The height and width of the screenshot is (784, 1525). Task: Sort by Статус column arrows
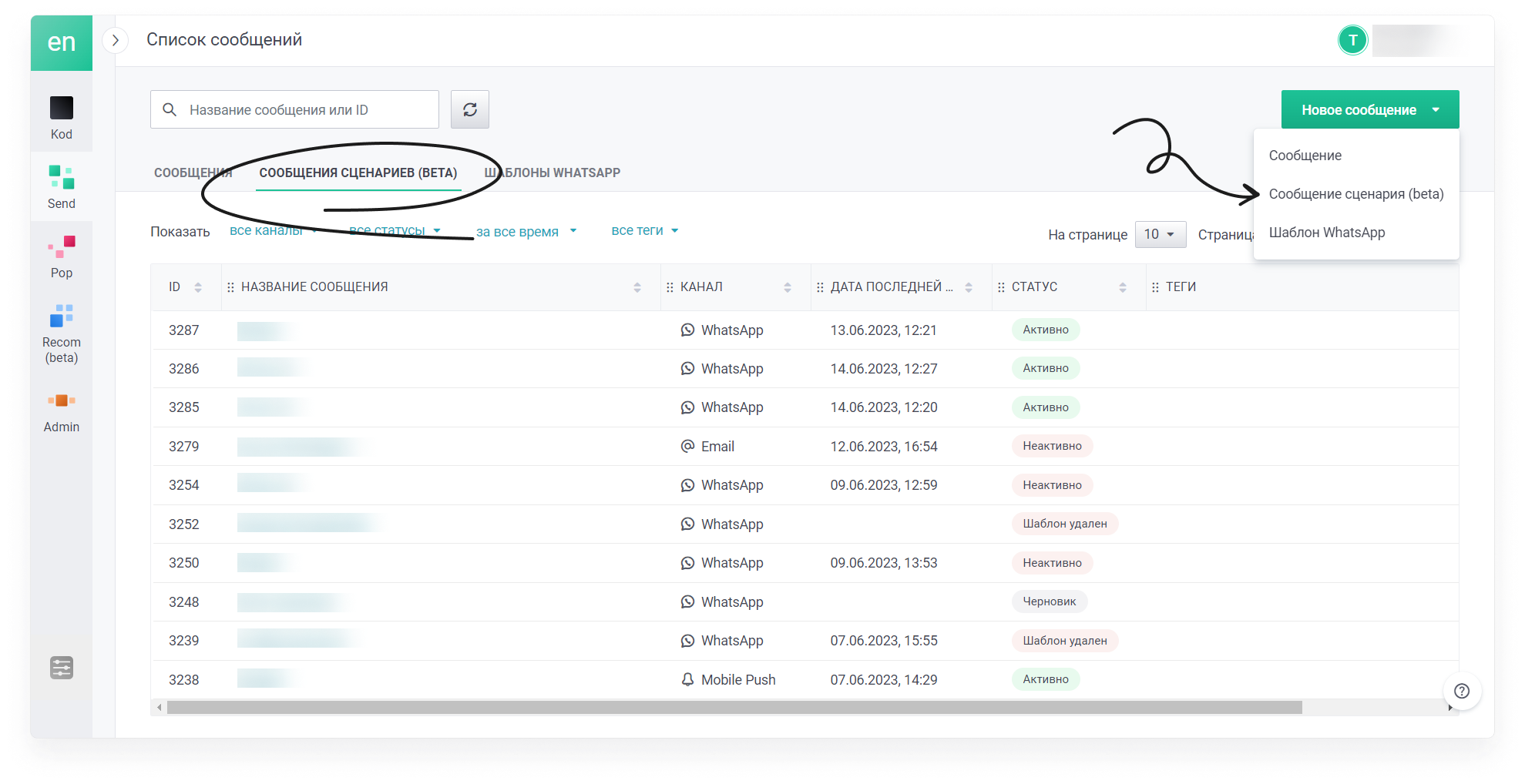[1123, 287]
